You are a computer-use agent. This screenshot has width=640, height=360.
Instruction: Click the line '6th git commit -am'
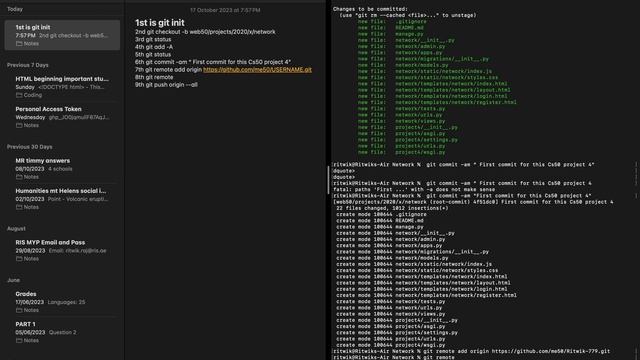[x=213, y=62]
